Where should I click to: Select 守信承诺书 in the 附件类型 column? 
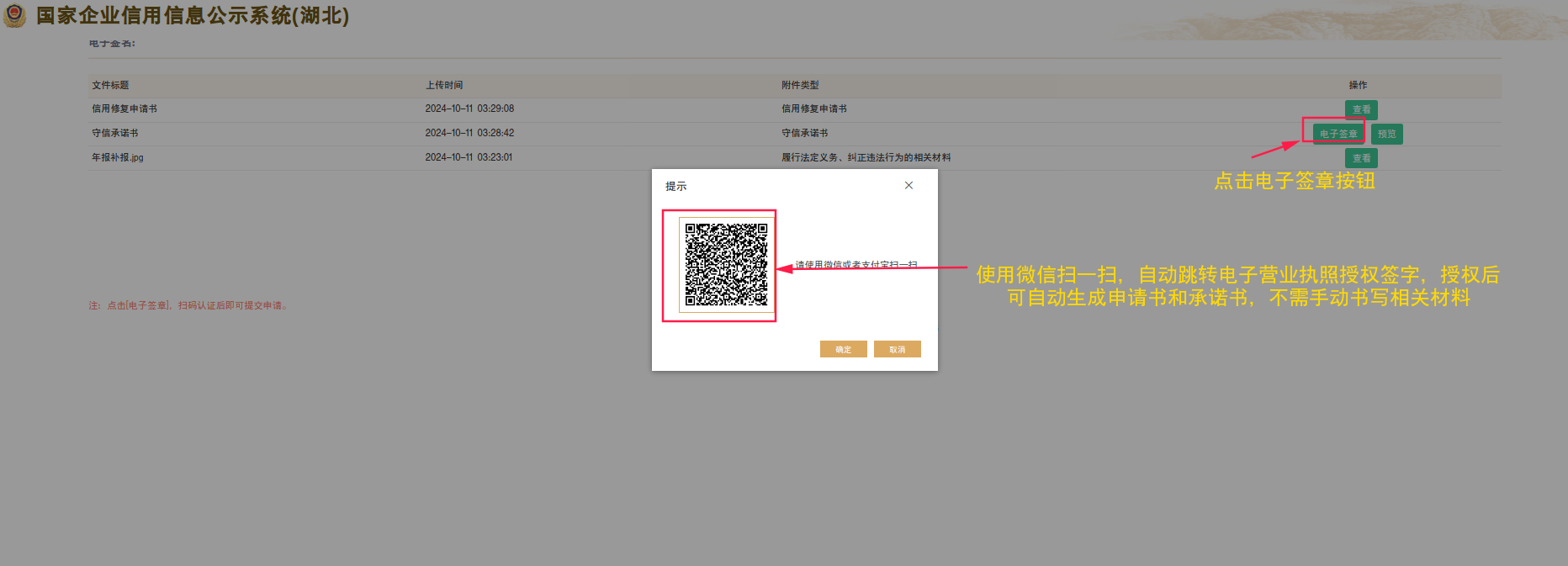pyautogui.click(x=805, y=133)
